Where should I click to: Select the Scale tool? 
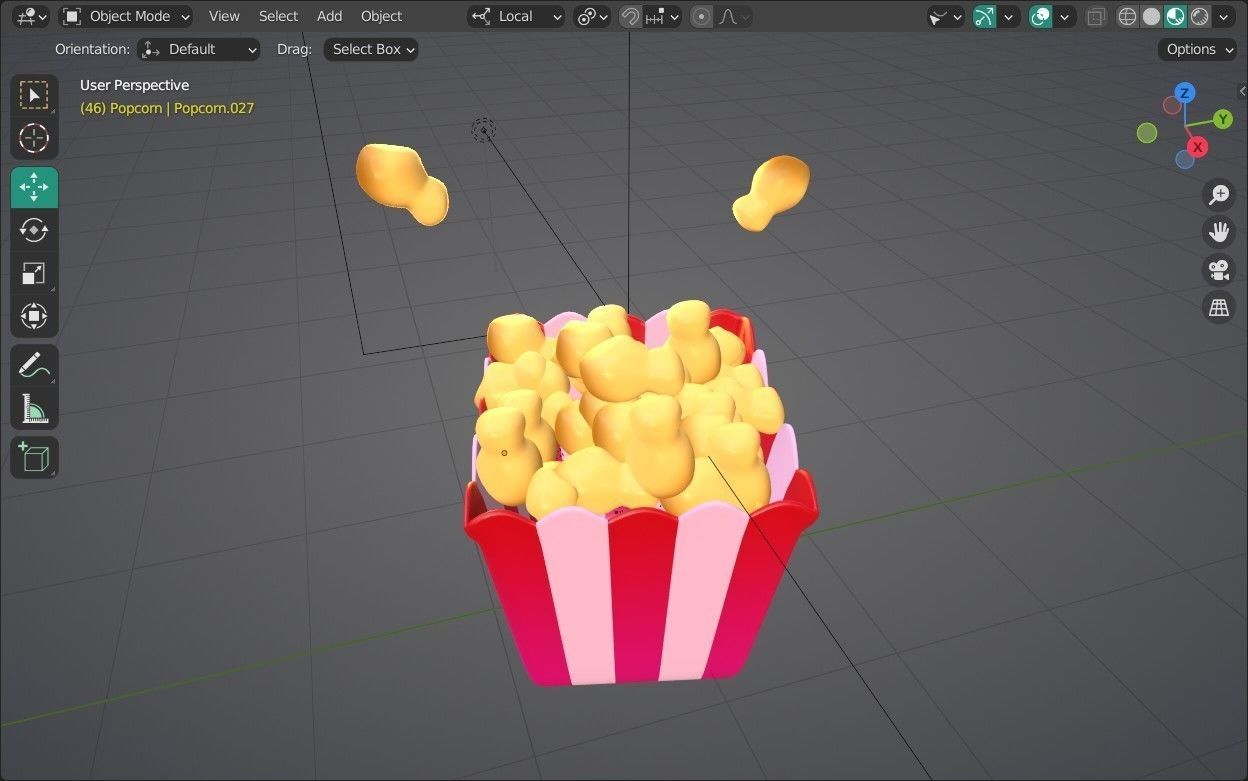tap(34, 273)
